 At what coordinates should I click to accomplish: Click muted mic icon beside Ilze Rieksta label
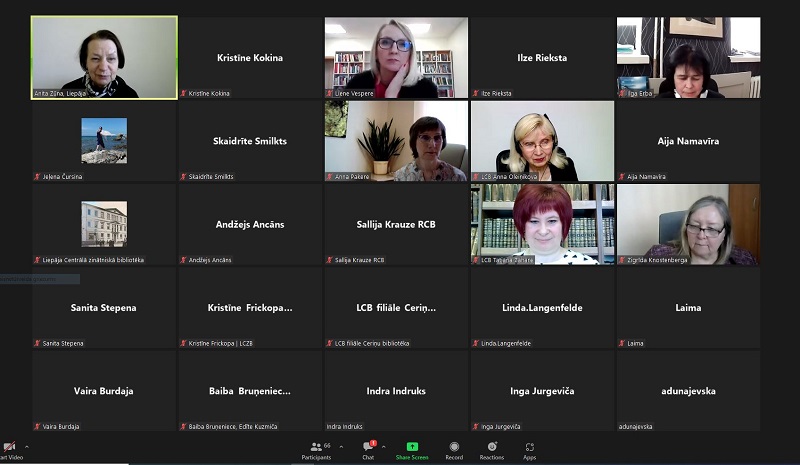(x=476, y=93)
